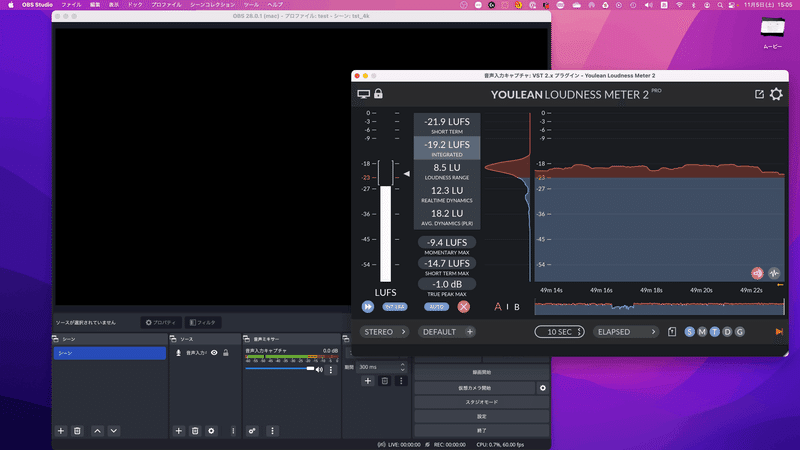Click the loudness history overview strip

pos(659,307)
